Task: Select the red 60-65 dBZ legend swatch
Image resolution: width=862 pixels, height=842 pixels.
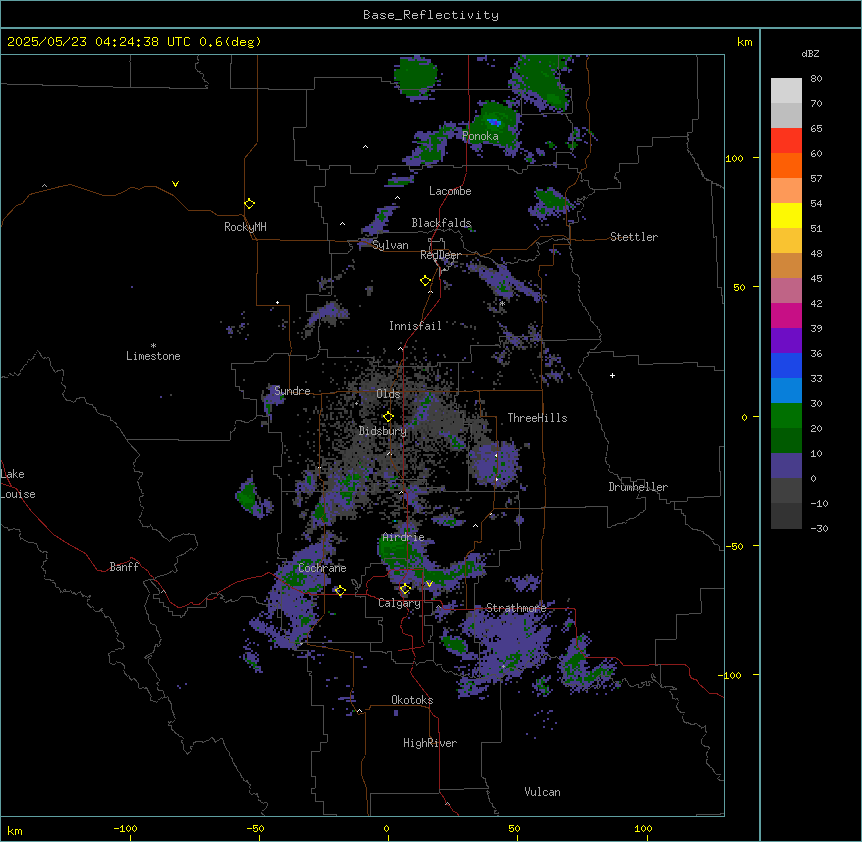Action: tap(786, 140)
